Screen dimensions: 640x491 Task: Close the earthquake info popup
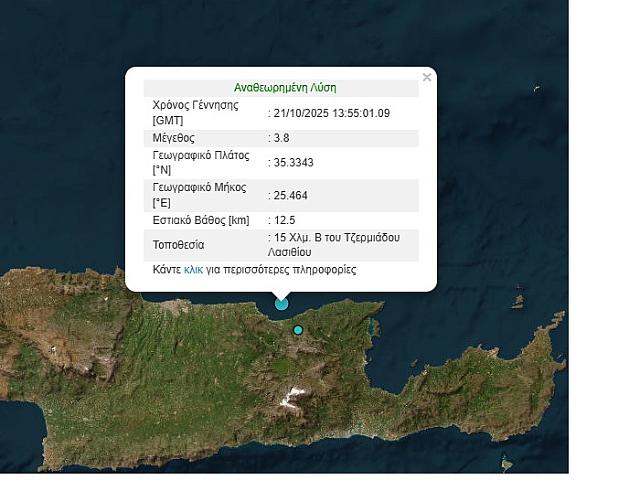click(427, 77)
